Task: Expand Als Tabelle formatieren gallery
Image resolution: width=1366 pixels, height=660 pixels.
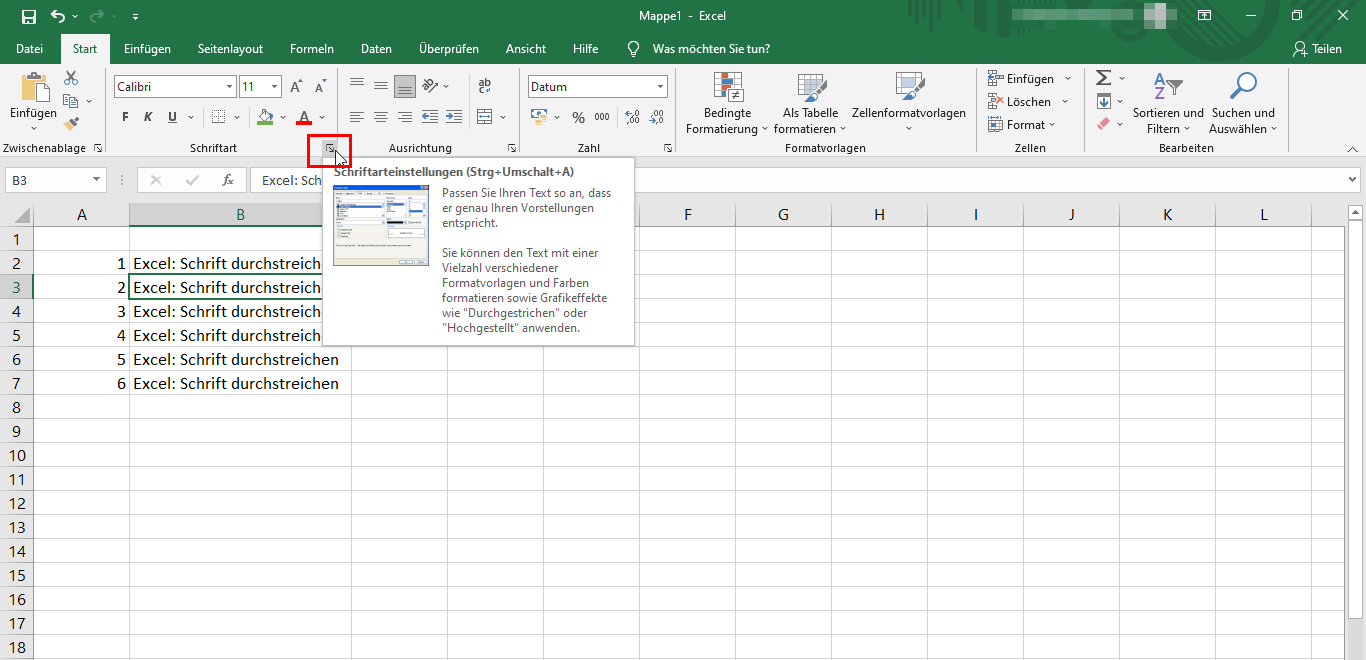Action: point(810,103)
